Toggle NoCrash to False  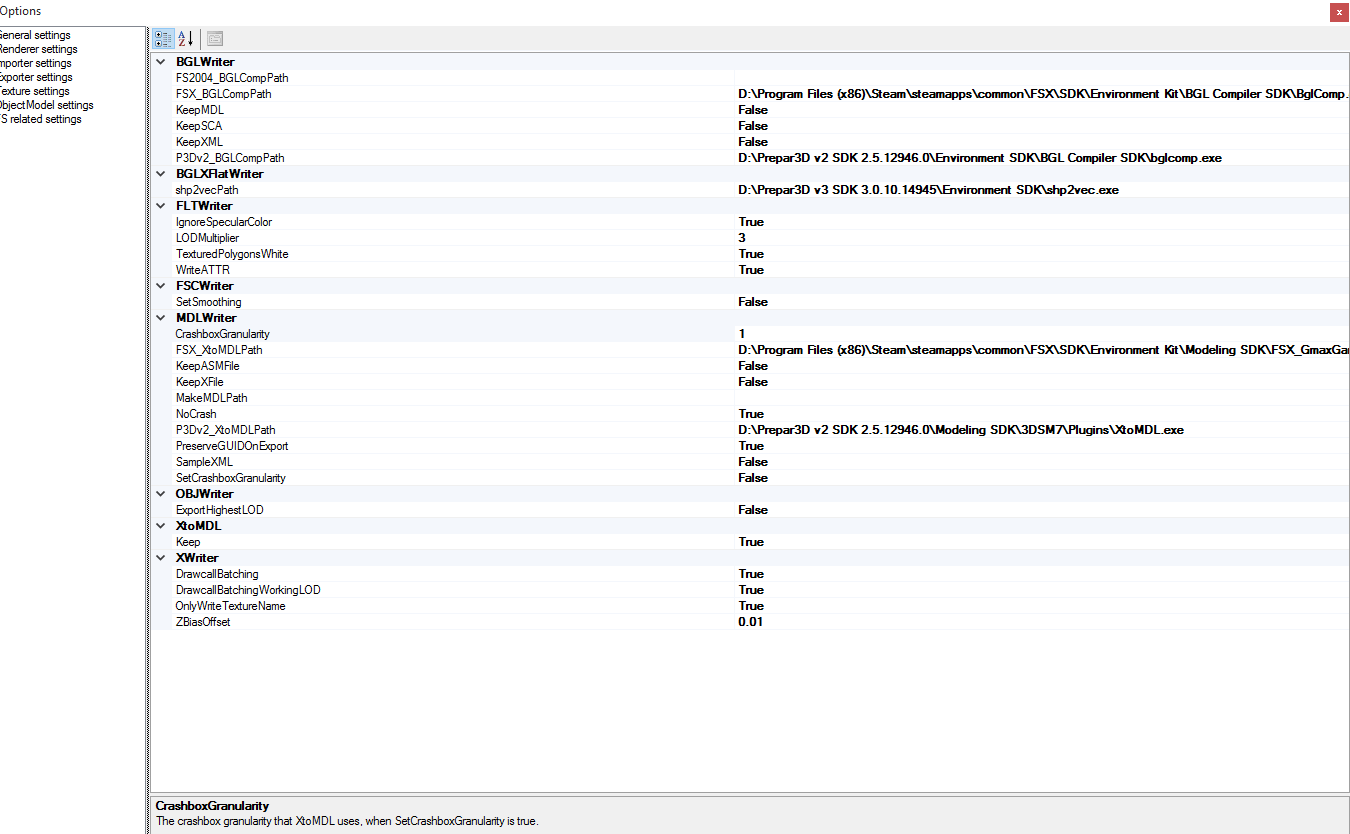pos(800,413)
